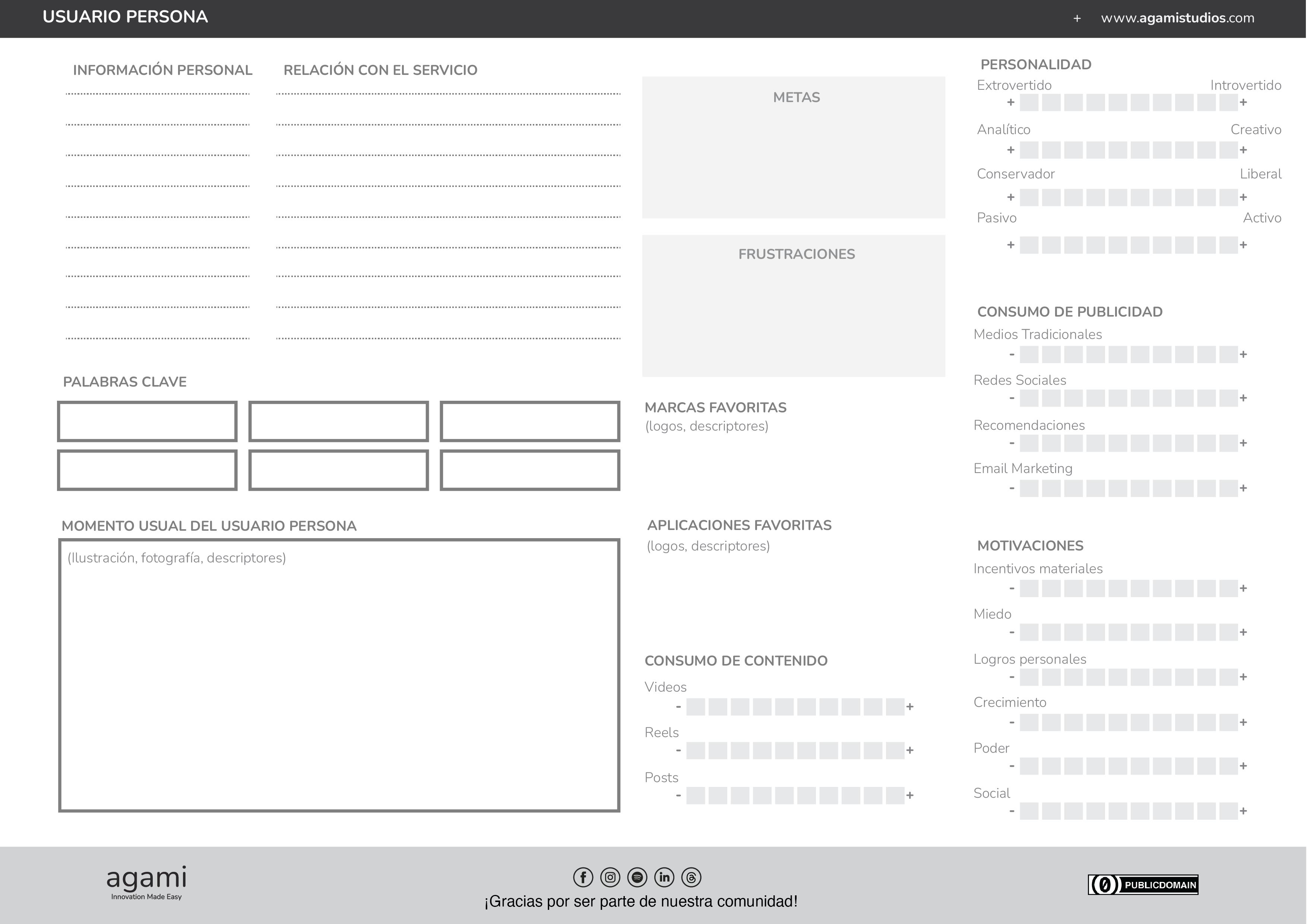1307x924 pixels.
Task: Click the CONSUMO DE PUBLICIDAD heading
Action: [x=1070, y=312]
